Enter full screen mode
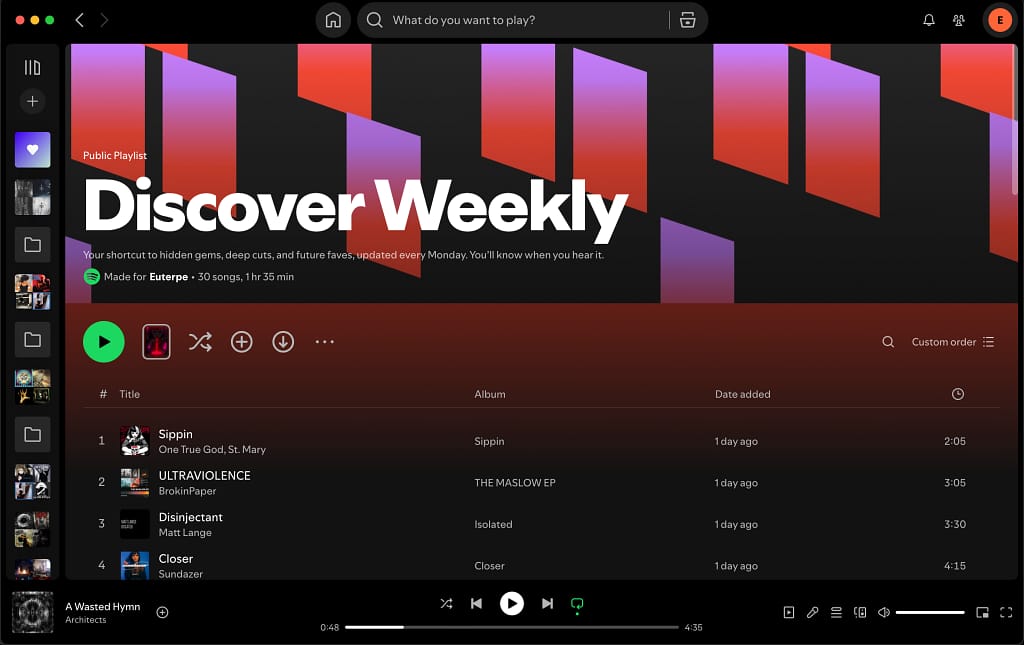 point(1006,612)
